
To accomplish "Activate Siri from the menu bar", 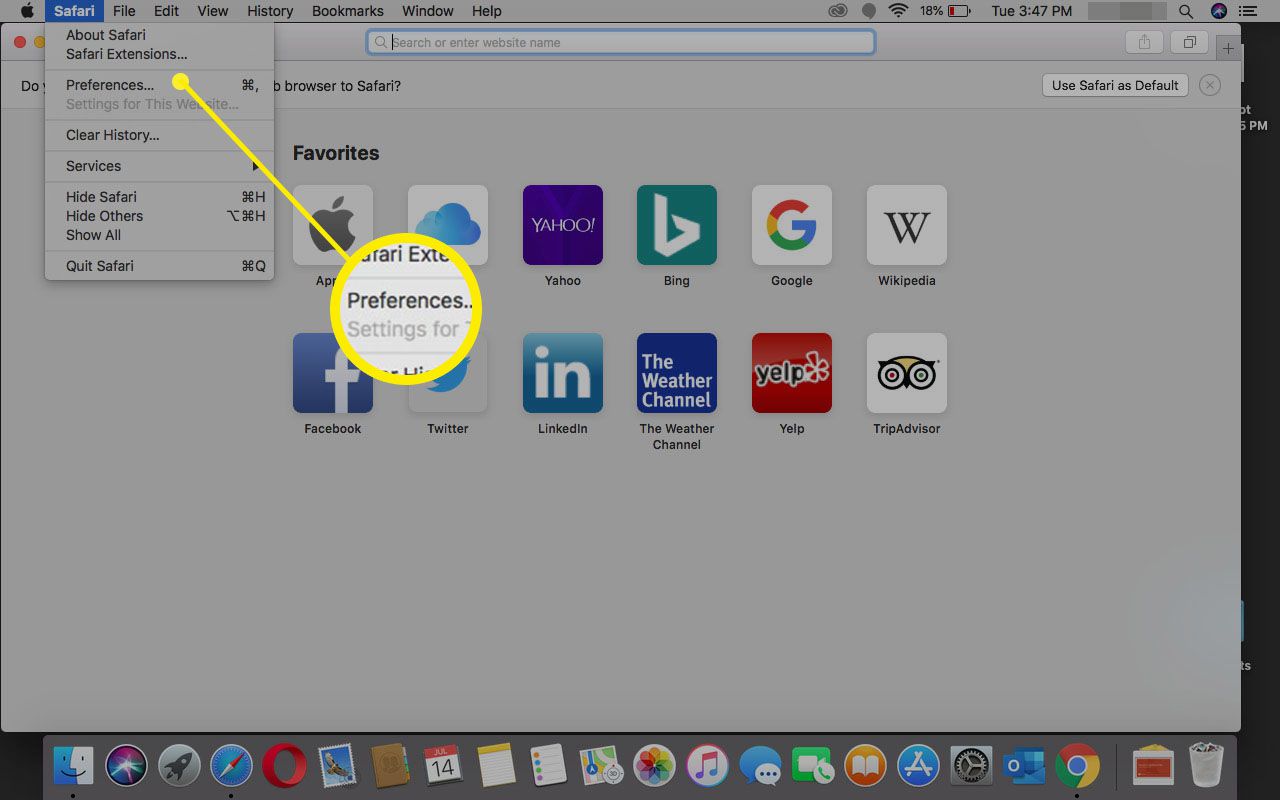I will 1218,11.
